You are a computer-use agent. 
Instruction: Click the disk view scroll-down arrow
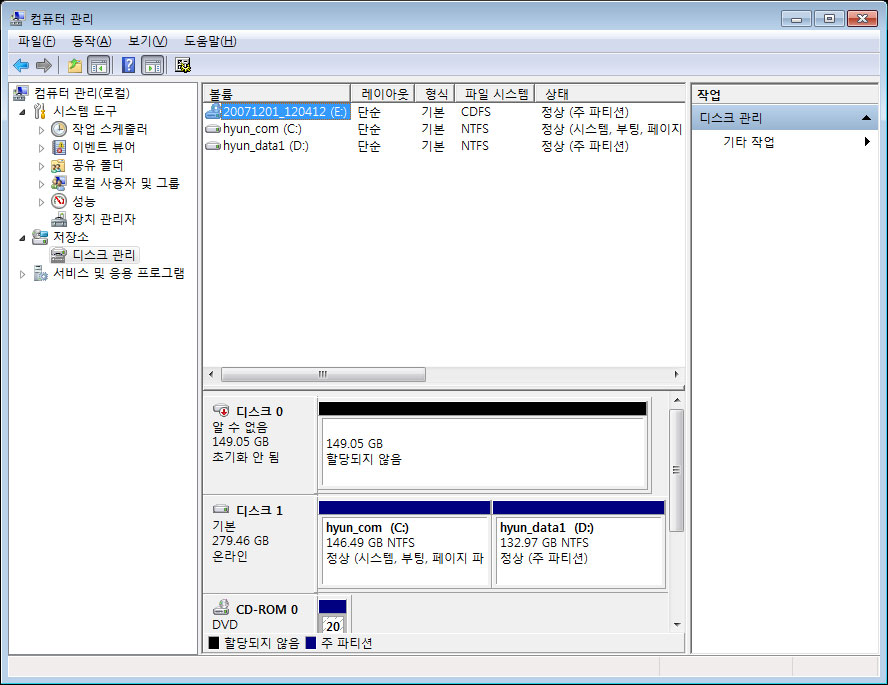[x=677, y=625]
